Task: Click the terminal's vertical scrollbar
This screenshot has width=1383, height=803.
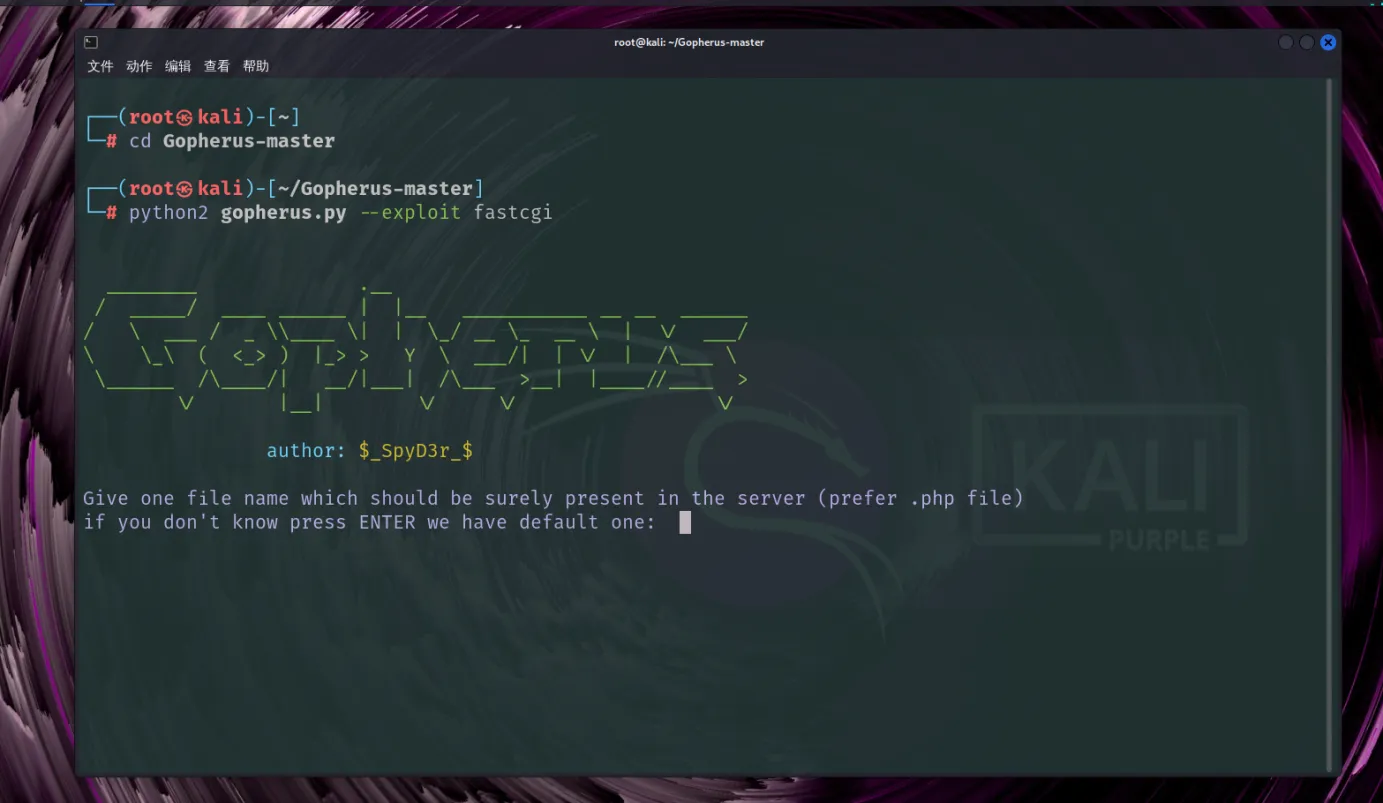Action: click(x=1329, y=425)
